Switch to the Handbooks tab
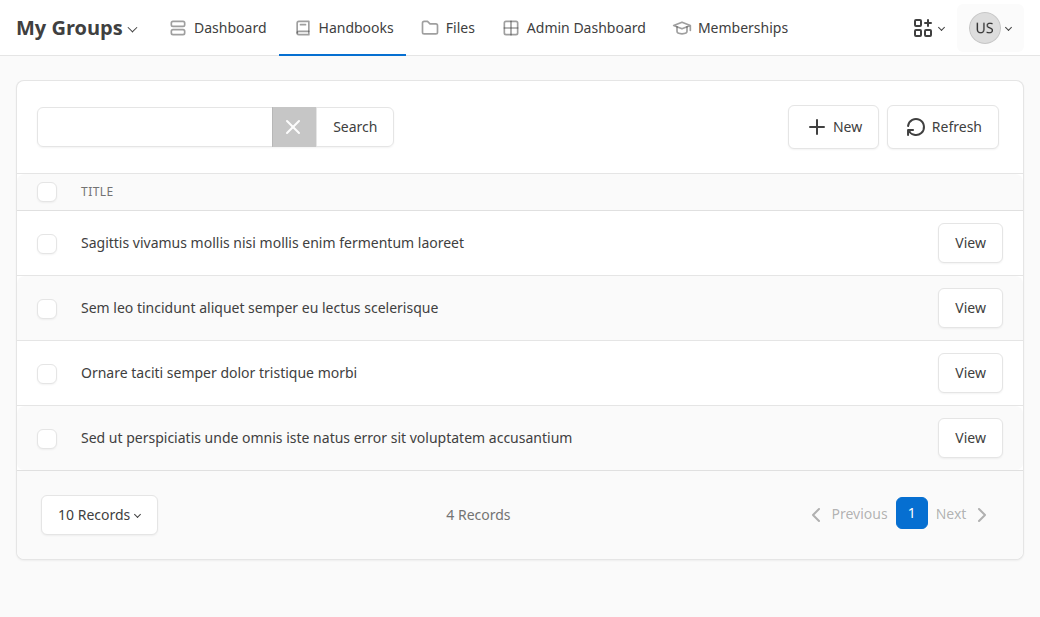1040x617 pixels. (x=344, y=28)
